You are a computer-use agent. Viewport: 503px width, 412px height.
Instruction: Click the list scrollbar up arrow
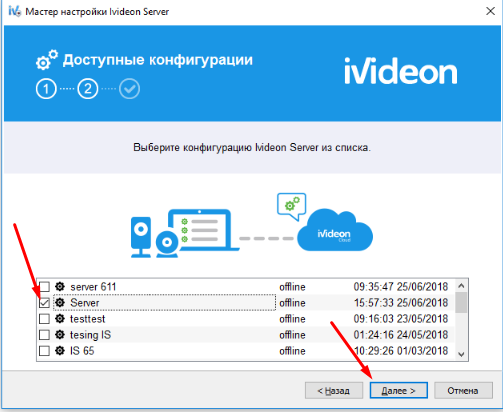click(x=461, y=286)
